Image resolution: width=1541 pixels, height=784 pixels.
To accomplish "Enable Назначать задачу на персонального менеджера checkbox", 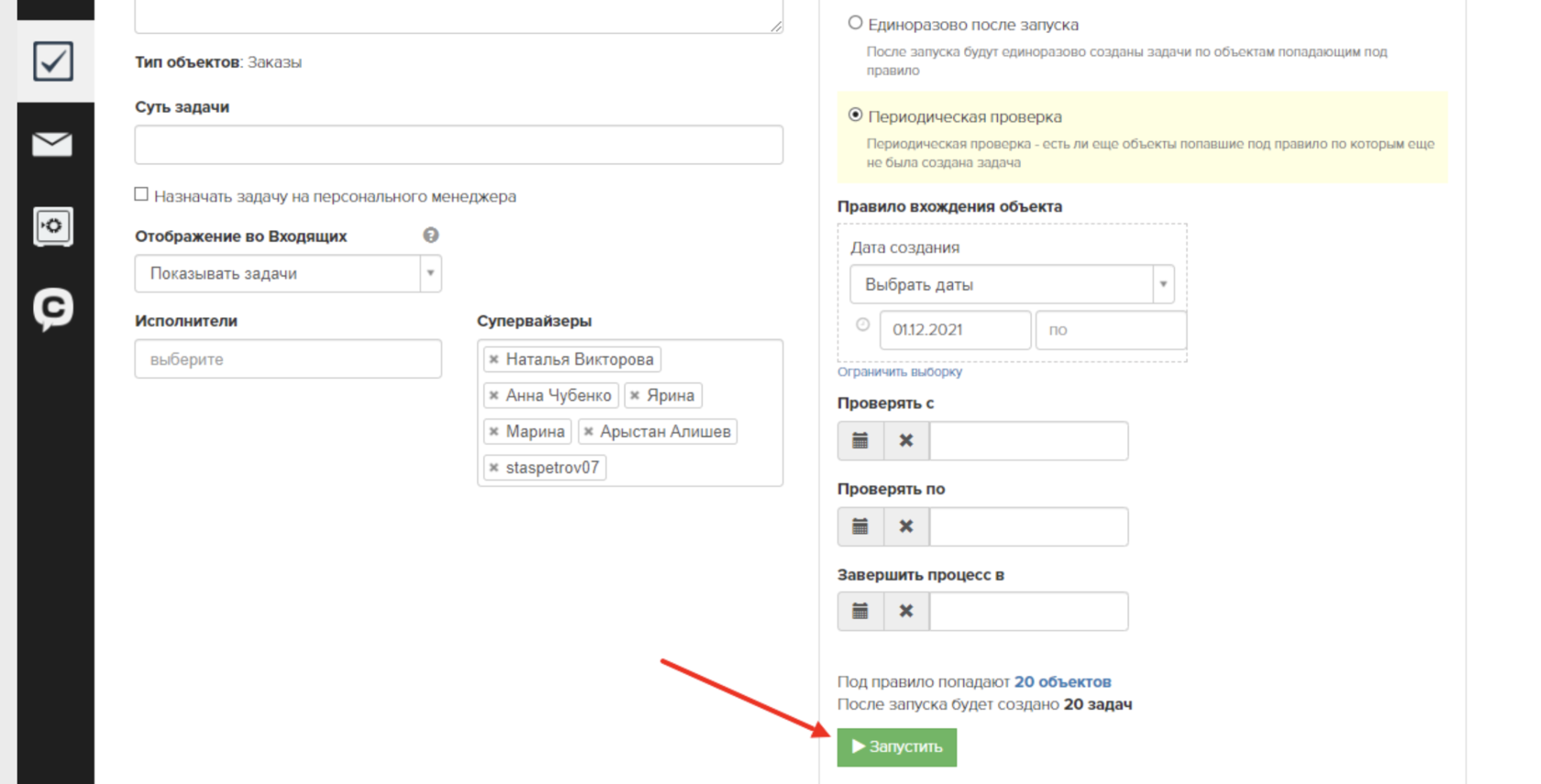I will click(141, 194).
